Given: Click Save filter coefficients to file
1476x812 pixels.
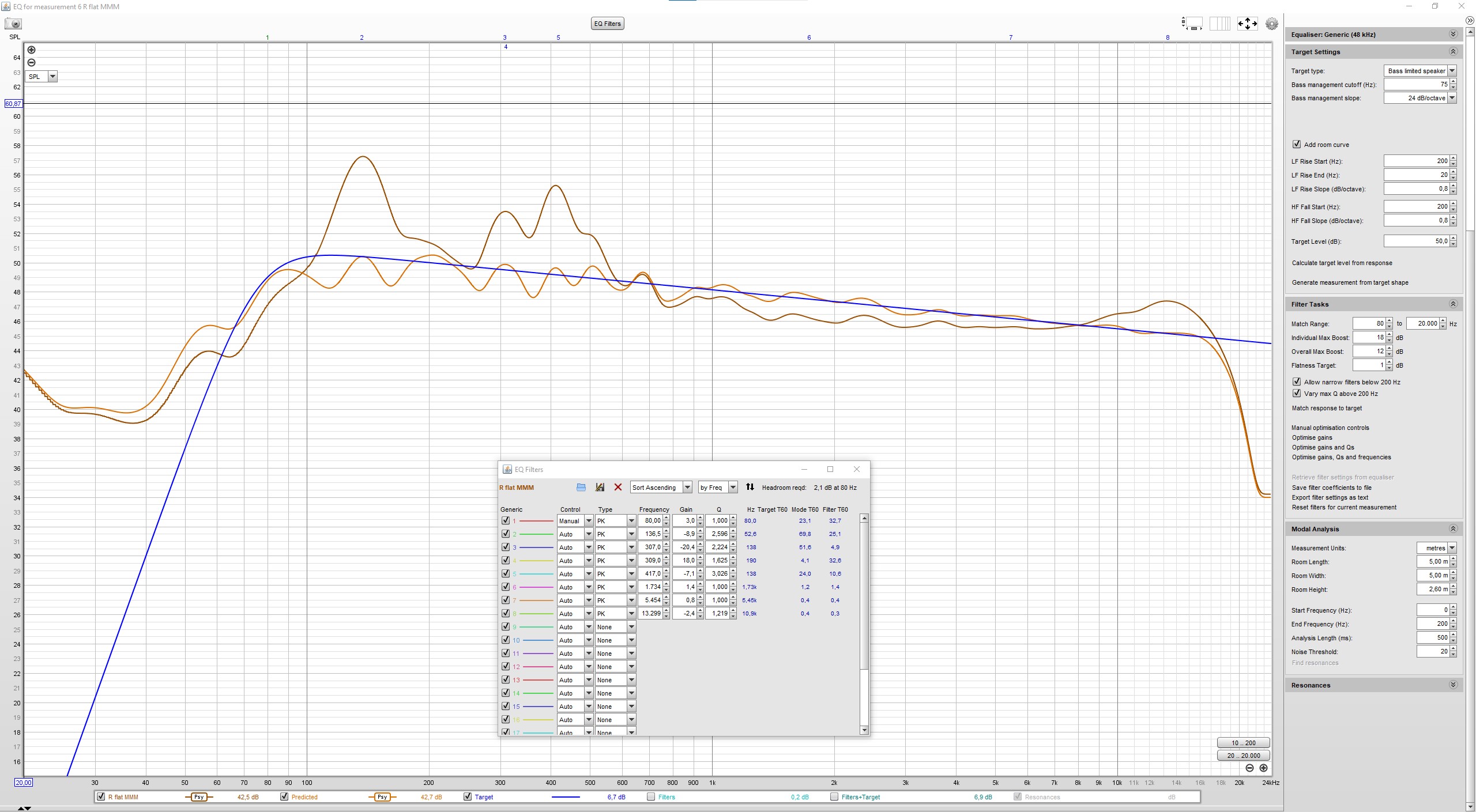Looking at the screenshot, I should [1331, 488].
